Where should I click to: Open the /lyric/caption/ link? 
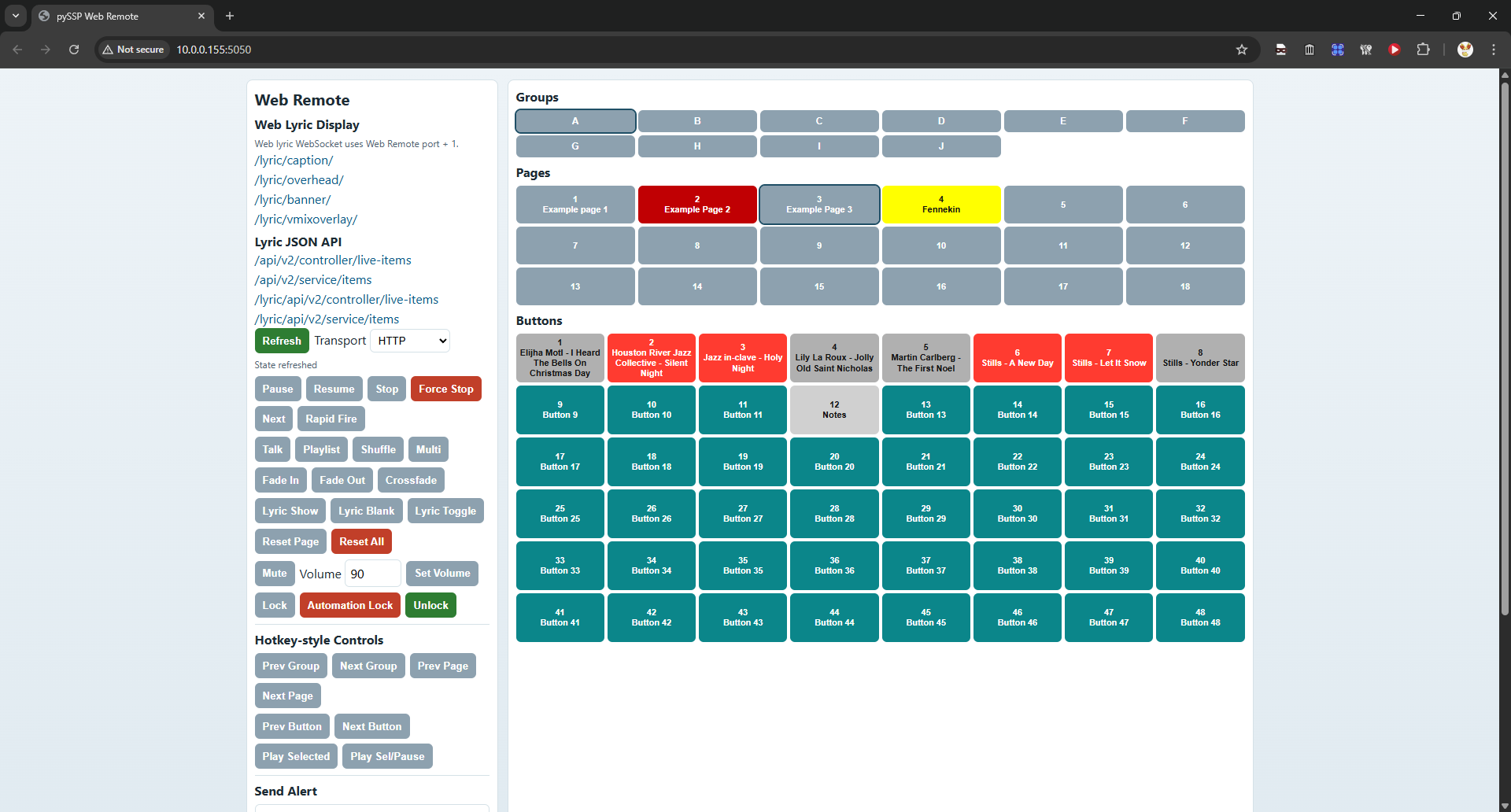294,160
